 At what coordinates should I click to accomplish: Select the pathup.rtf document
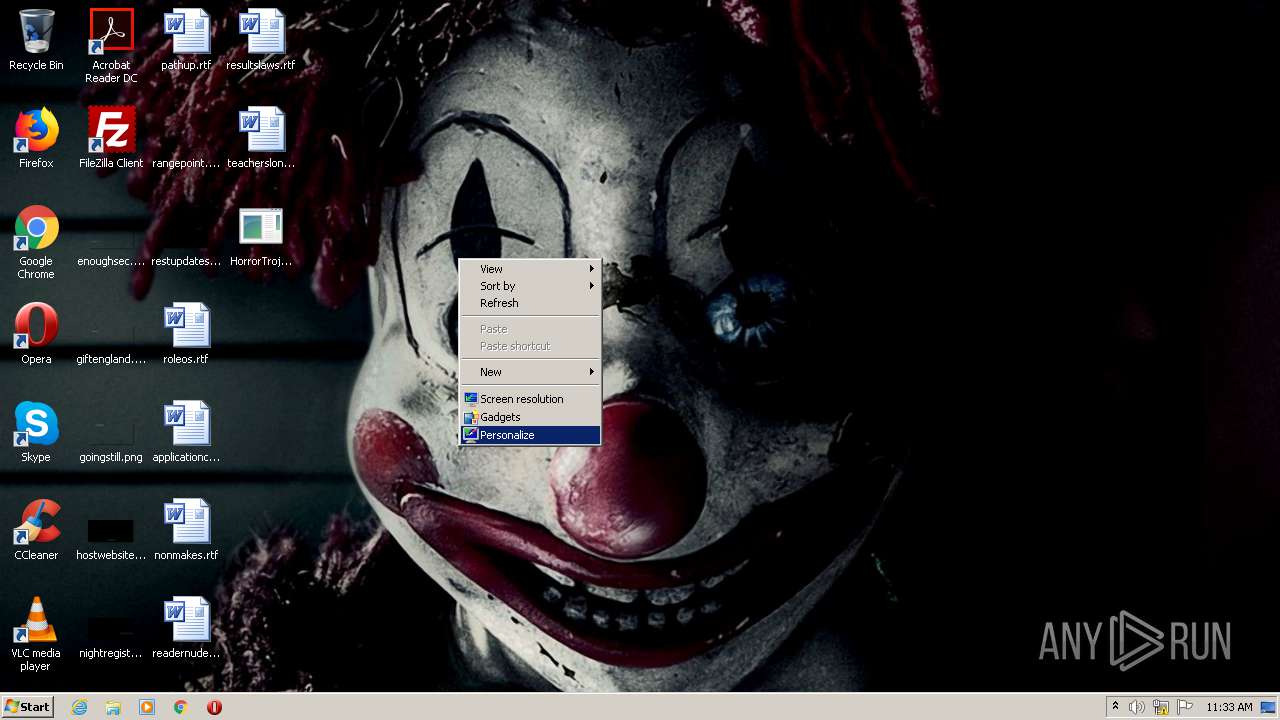186,40
